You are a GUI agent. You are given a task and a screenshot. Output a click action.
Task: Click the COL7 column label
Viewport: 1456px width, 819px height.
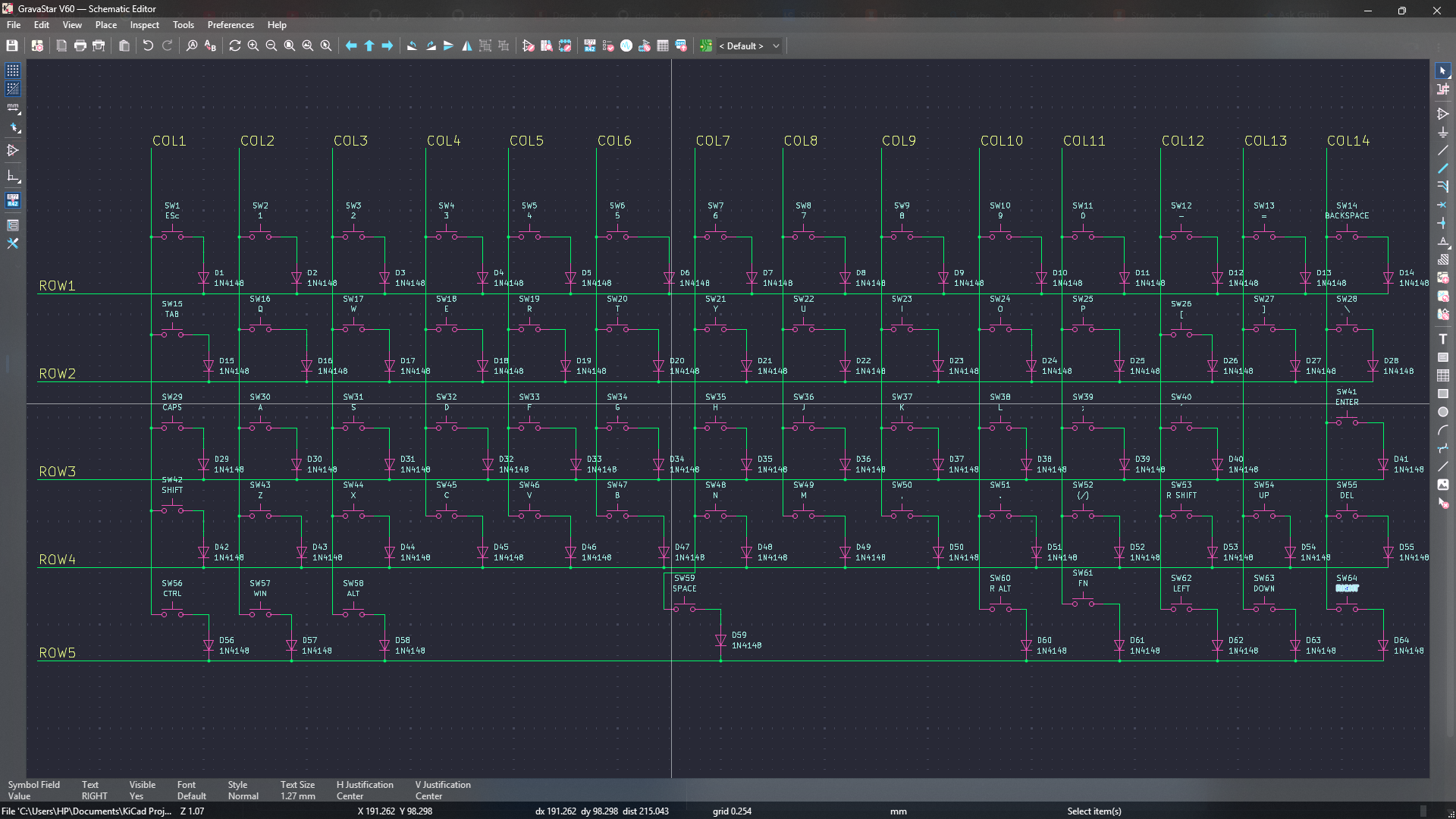[713, 141]
